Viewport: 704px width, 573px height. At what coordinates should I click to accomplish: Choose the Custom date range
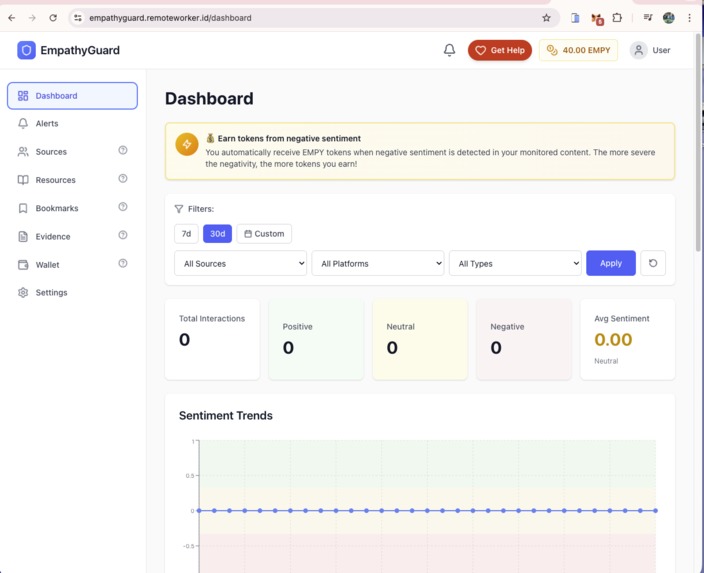pos(264,234)
